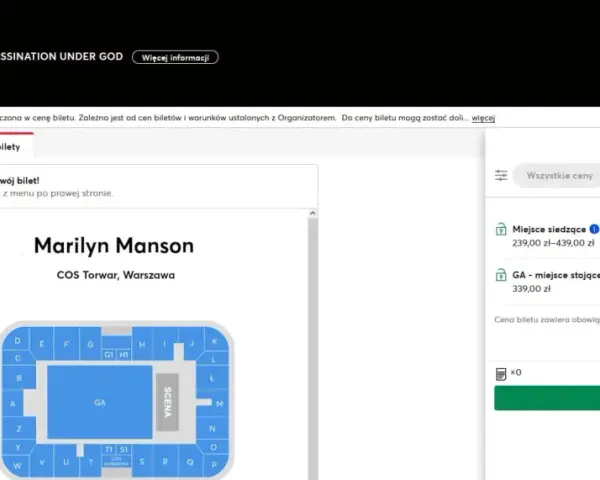Select section D on the seat map

coord(16,340)
